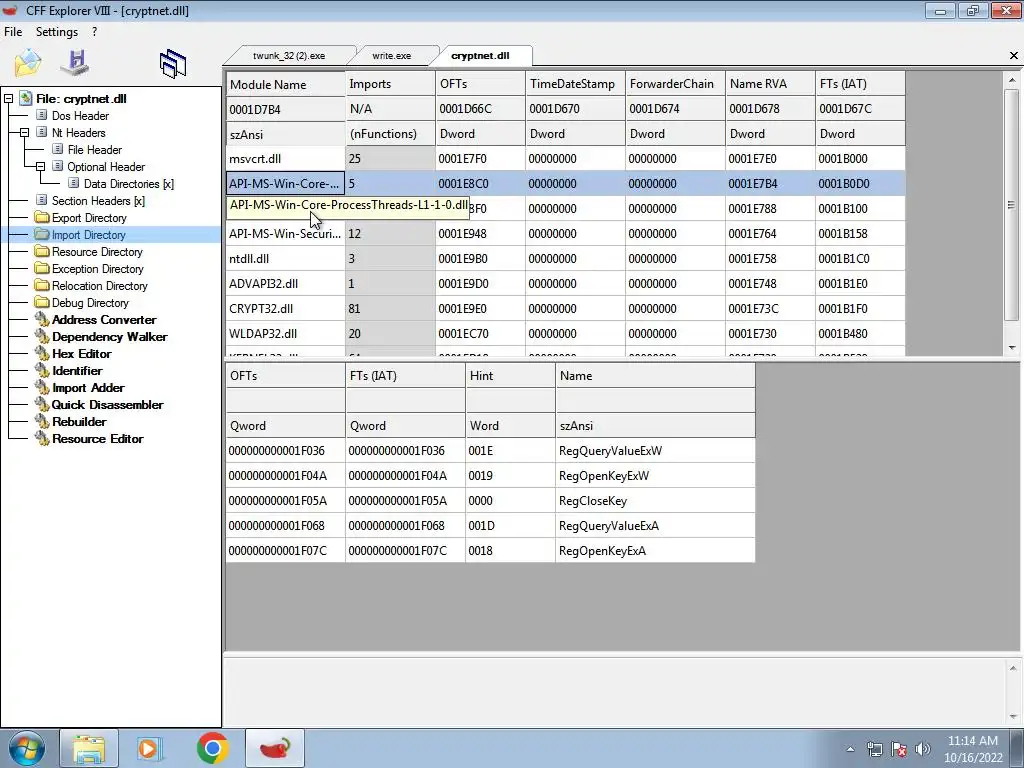Collapse the Nt Headers tree node
Image resolution: width=1024 pixels, height=768 pixels.
pos(24,133)
